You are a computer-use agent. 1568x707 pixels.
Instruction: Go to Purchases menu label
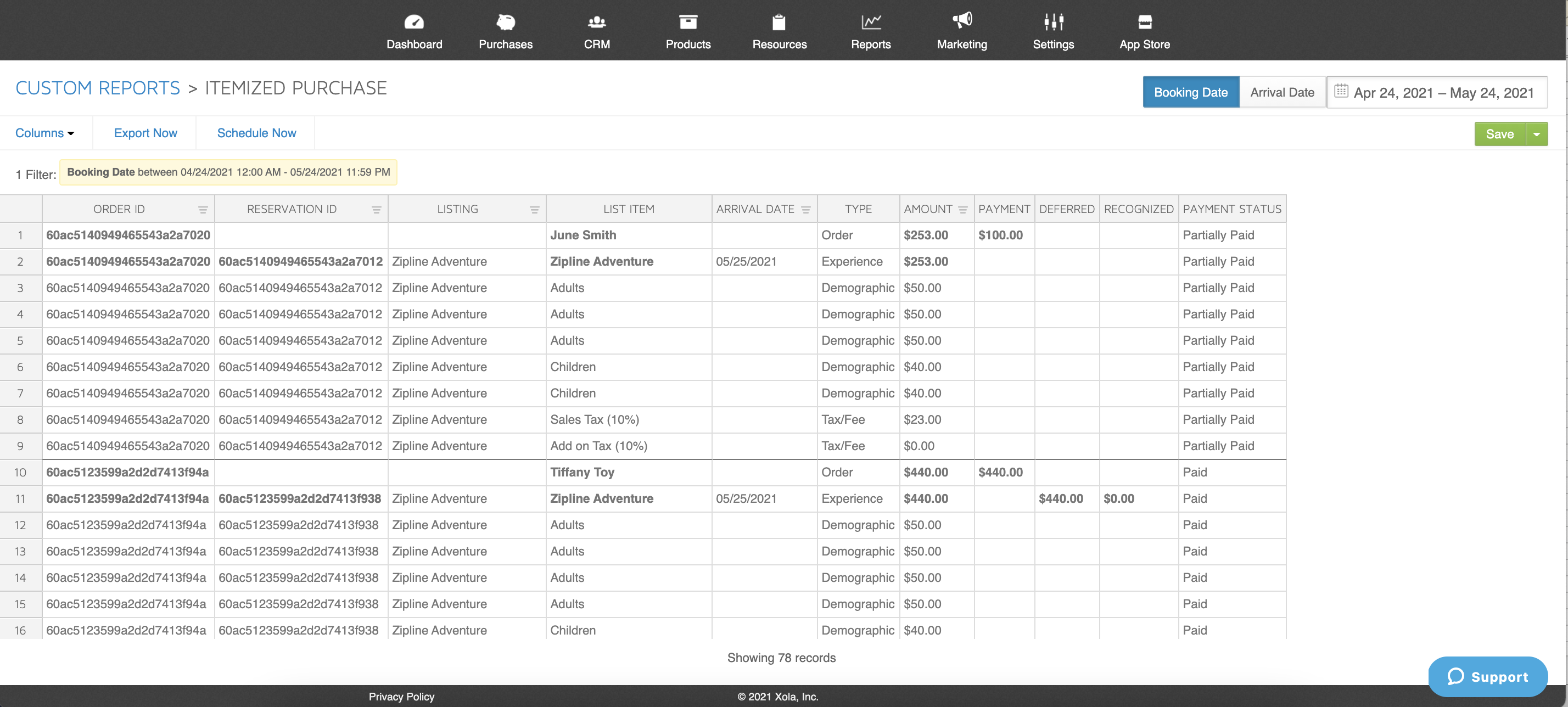pos(505,44)
